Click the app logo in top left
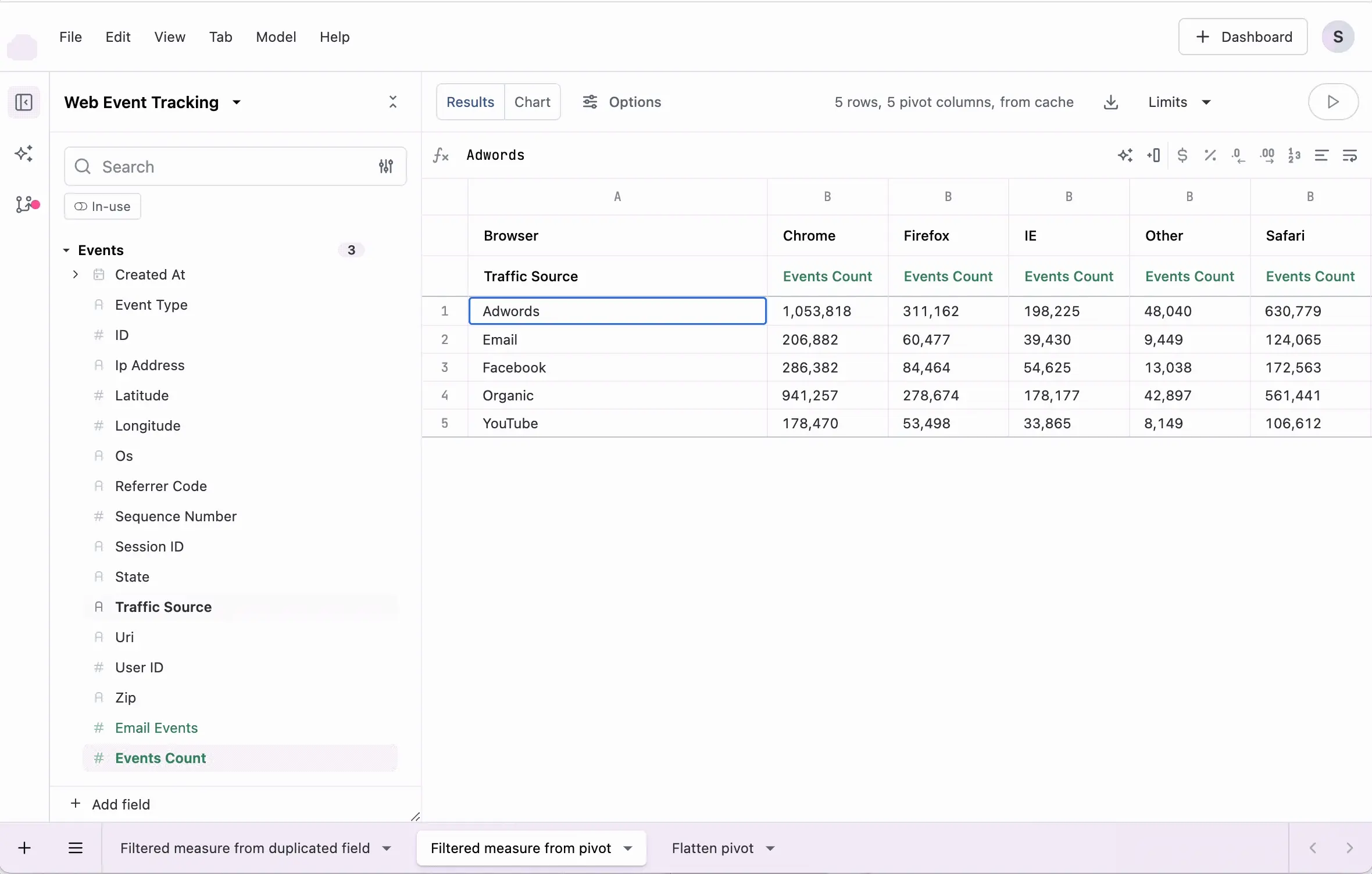The image size is (1372, 874). pyautogui.click(x=22, y=46)
